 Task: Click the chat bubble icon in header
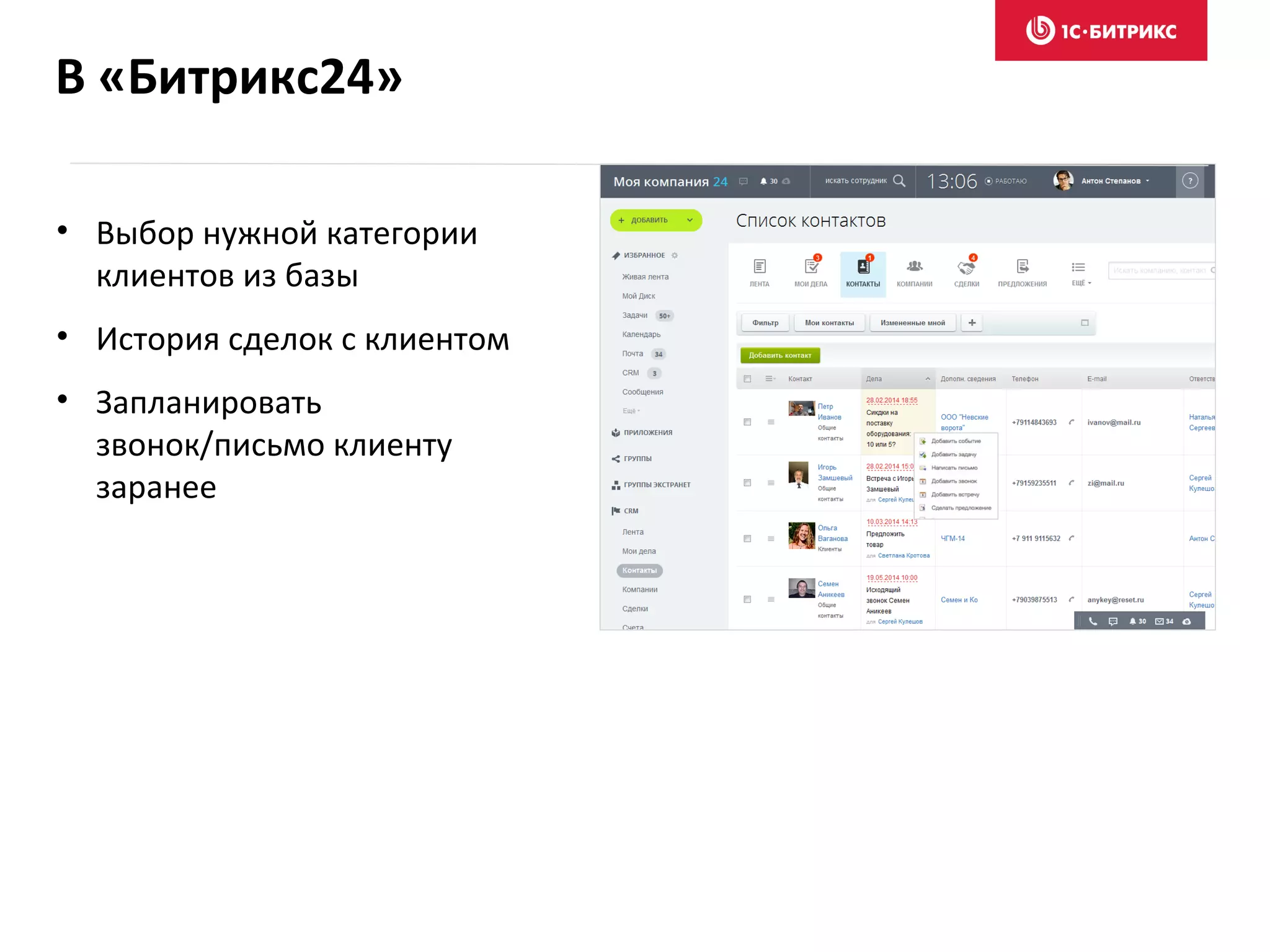tap(743, 181)
